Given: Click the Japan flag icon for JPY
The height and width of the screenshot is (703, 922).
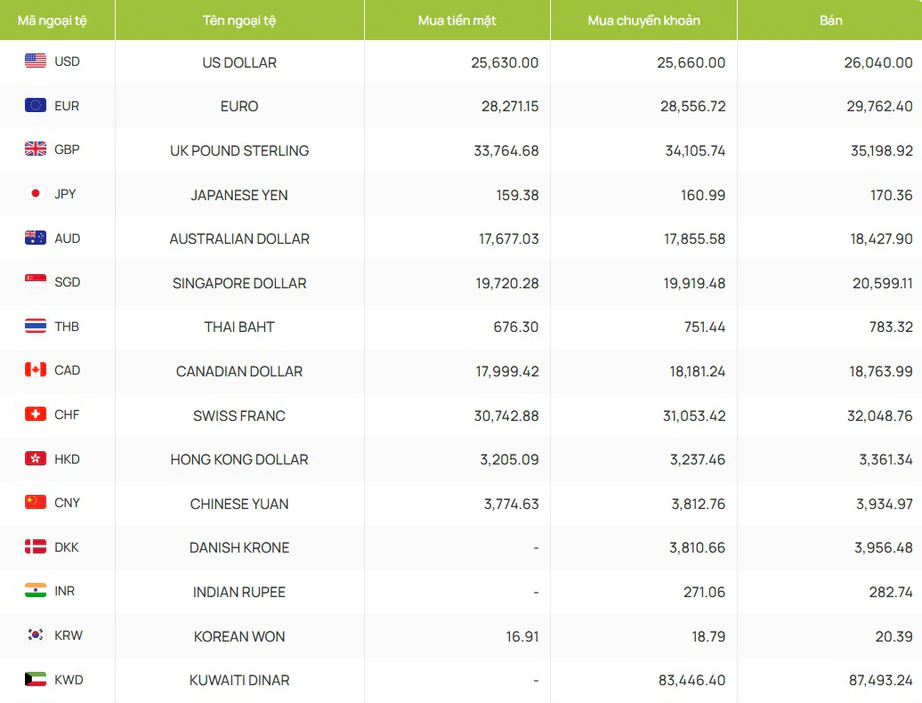Looking at the screenshot, I should tap(35, 193).
